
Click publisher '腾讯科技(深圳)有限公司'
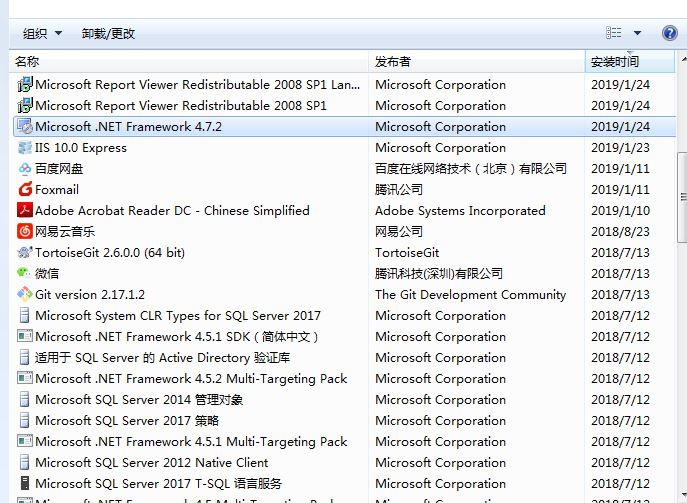coord(439,273)
